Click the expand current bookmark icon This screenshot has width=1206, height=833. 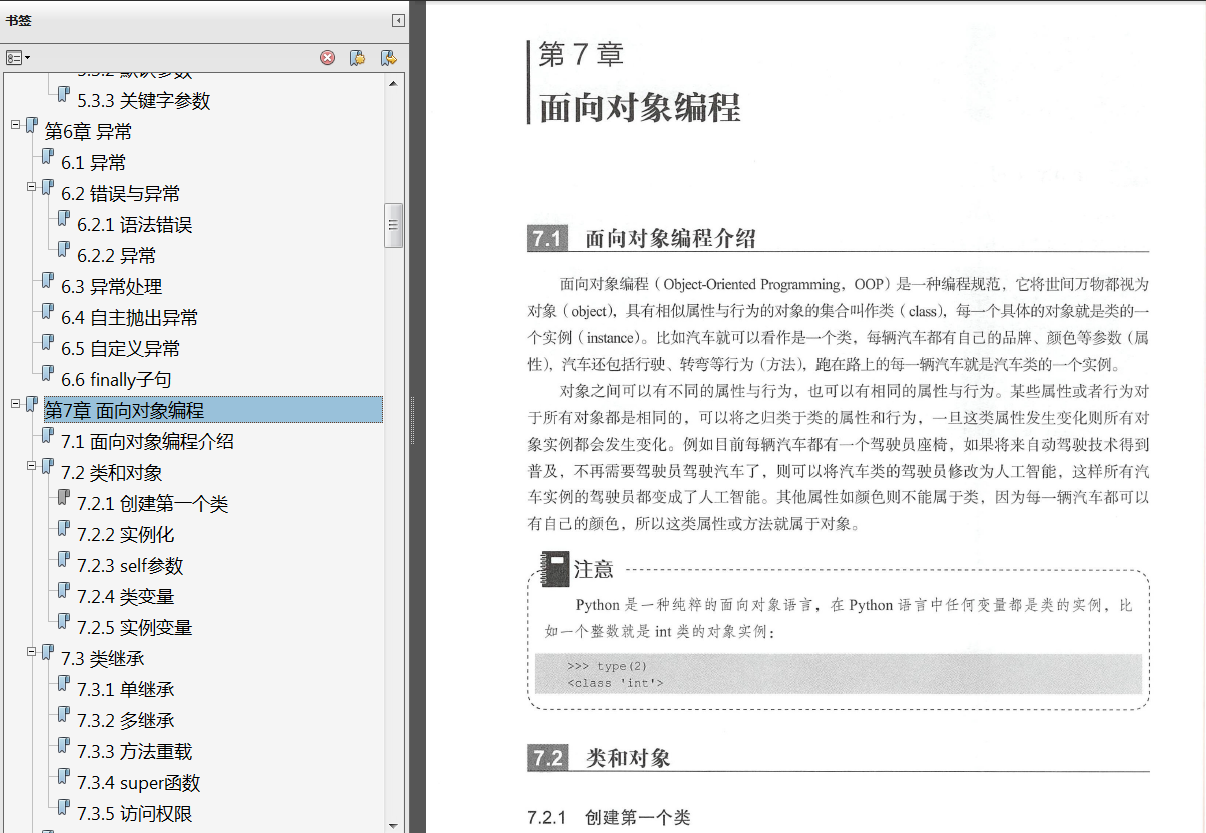tap(388, 58)
